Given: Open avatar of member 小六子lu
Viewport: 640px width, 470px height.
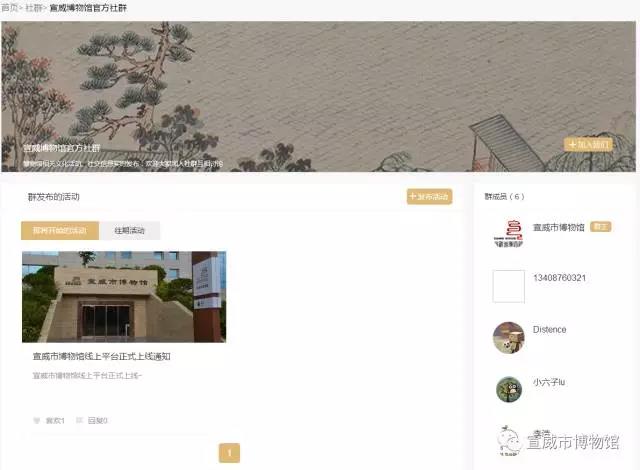Looking at the screenshot, I should (509, 389).
